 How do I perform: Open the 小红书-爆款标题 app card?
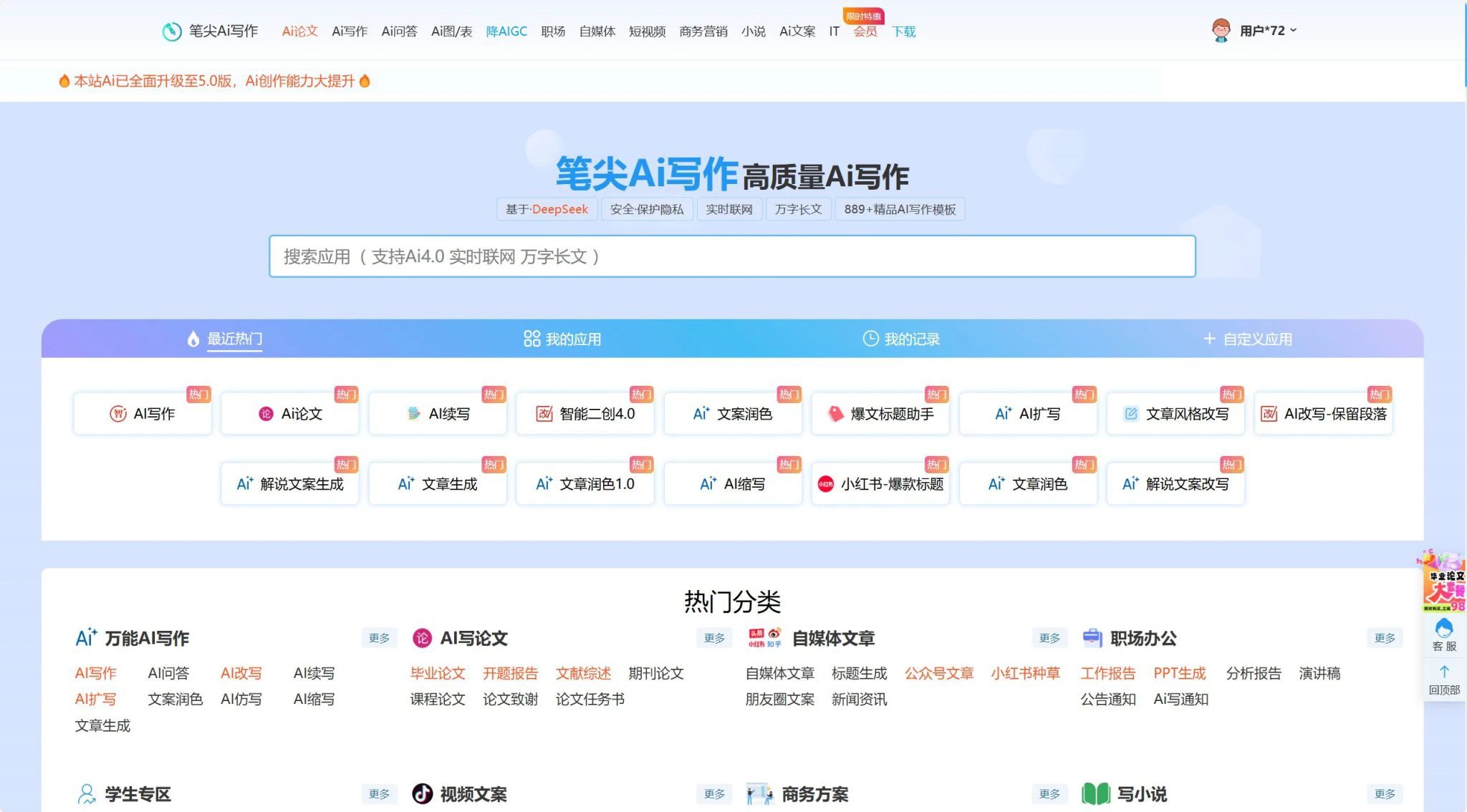(x=880, y=485)
